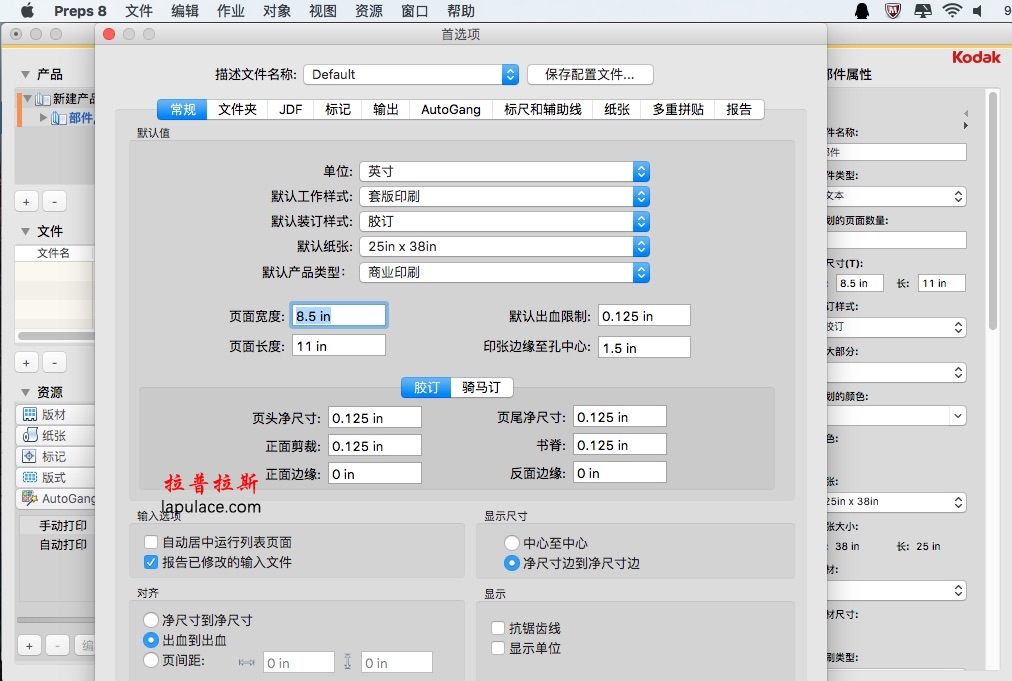This screenshot has width=1012, height=681.
Task: Click the 纸张 (paper) resource icon
Action: tap(30, 436)
